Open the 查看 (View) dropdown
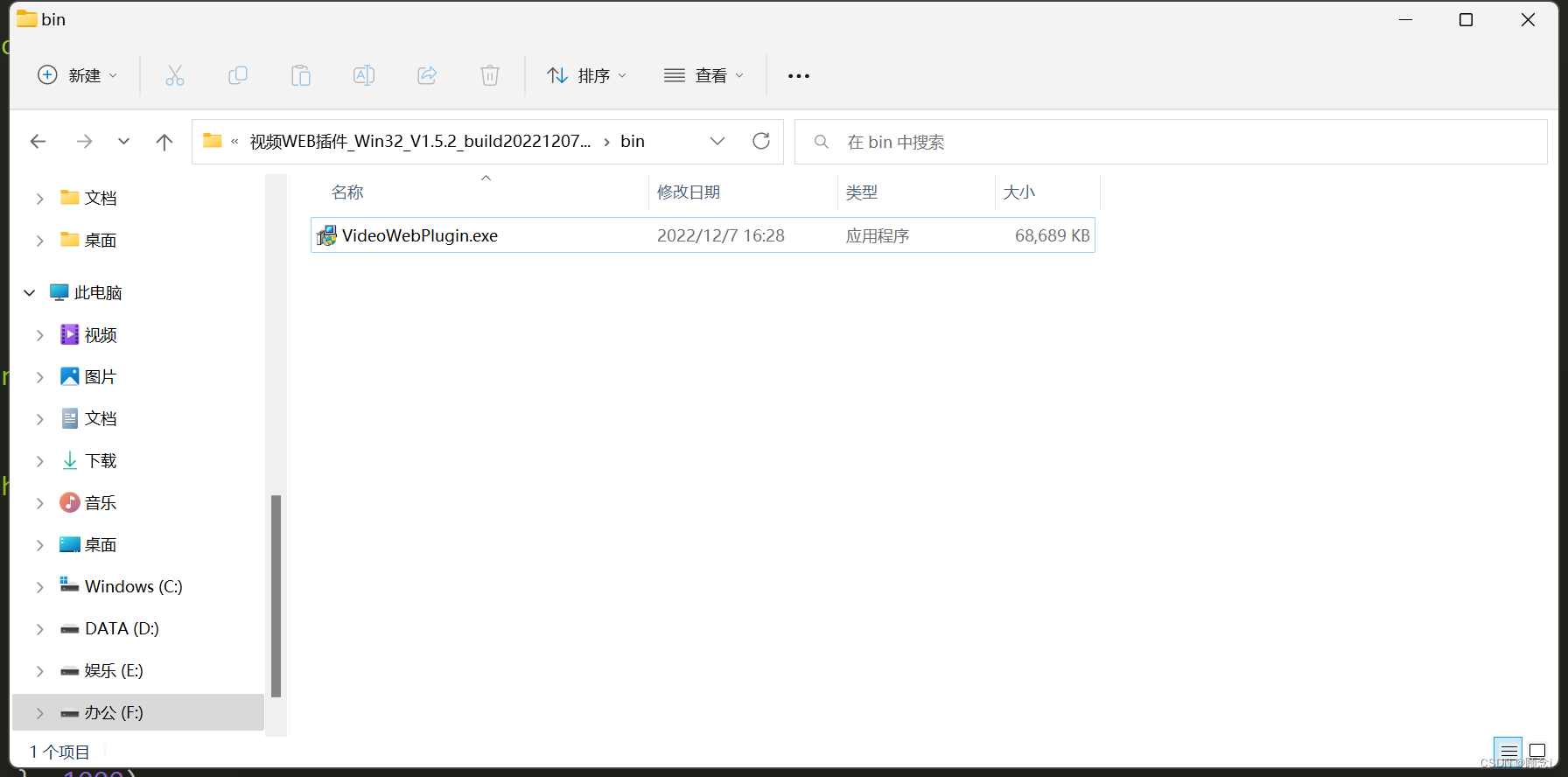The width and height of the screenshot is (1568, 777). pyautogui.click(x=704, y=76)
